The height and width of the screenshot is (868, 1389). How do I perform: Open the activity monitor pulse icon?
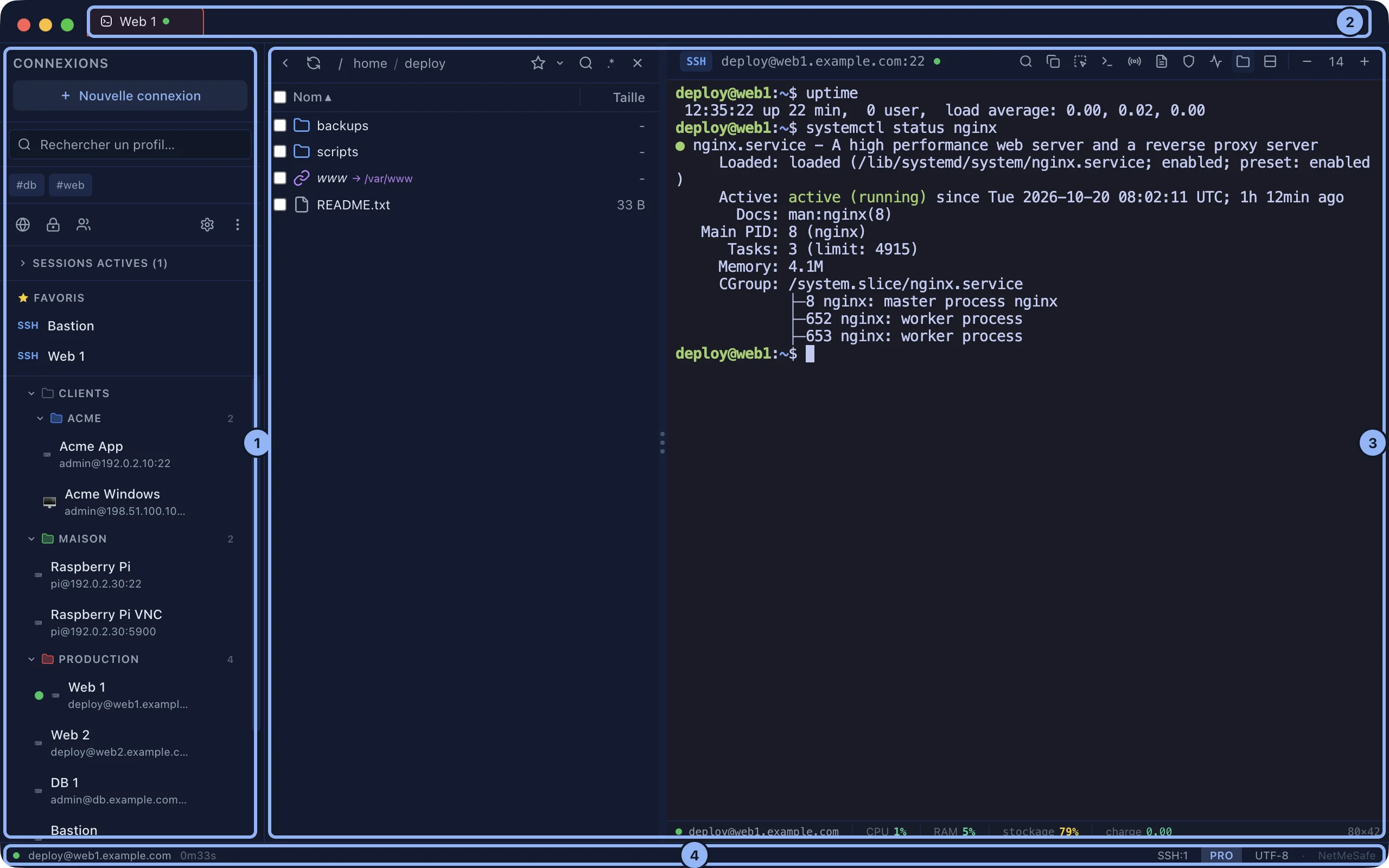coord(1216,61)
